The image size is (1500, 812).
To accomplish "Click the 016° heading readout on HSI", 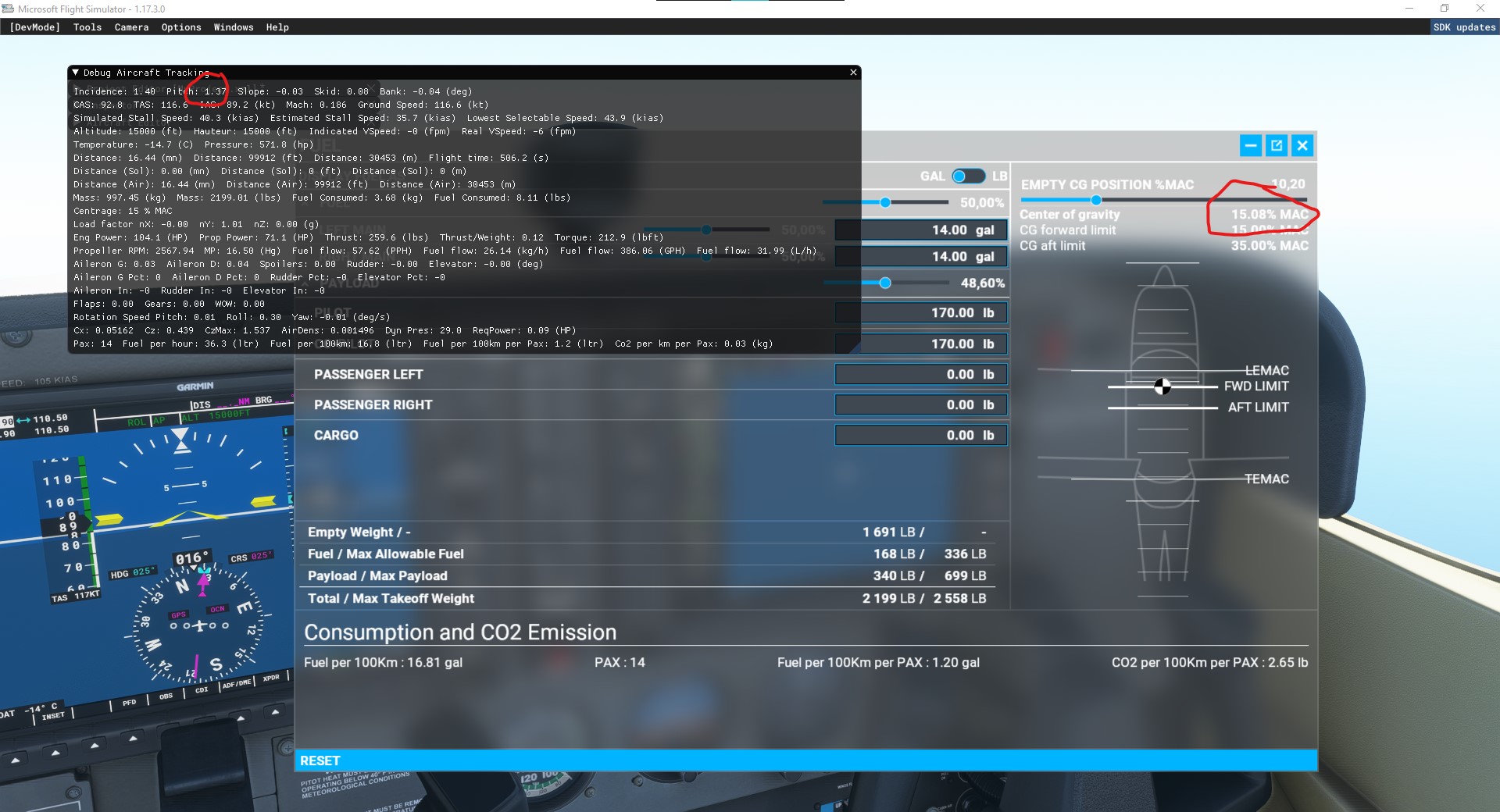I will 192,558.
